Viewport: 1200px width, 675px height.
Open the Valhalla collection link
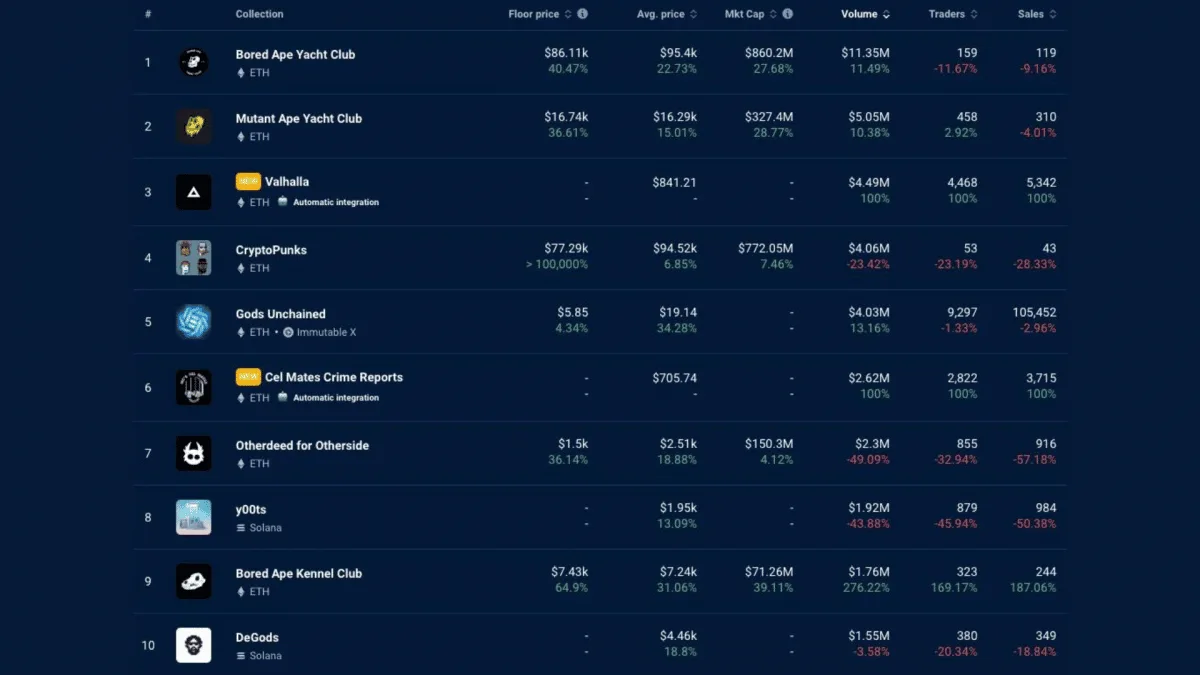(287, 182)
